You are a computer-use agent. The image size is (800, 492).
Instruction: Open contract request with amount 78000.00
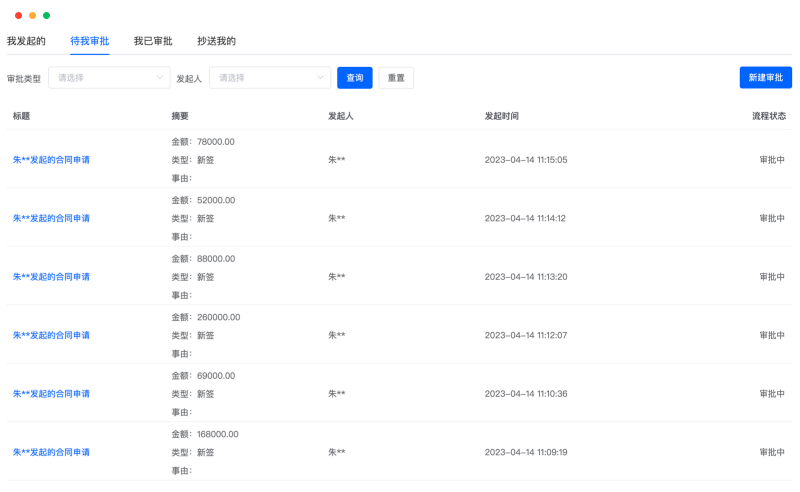51,160
